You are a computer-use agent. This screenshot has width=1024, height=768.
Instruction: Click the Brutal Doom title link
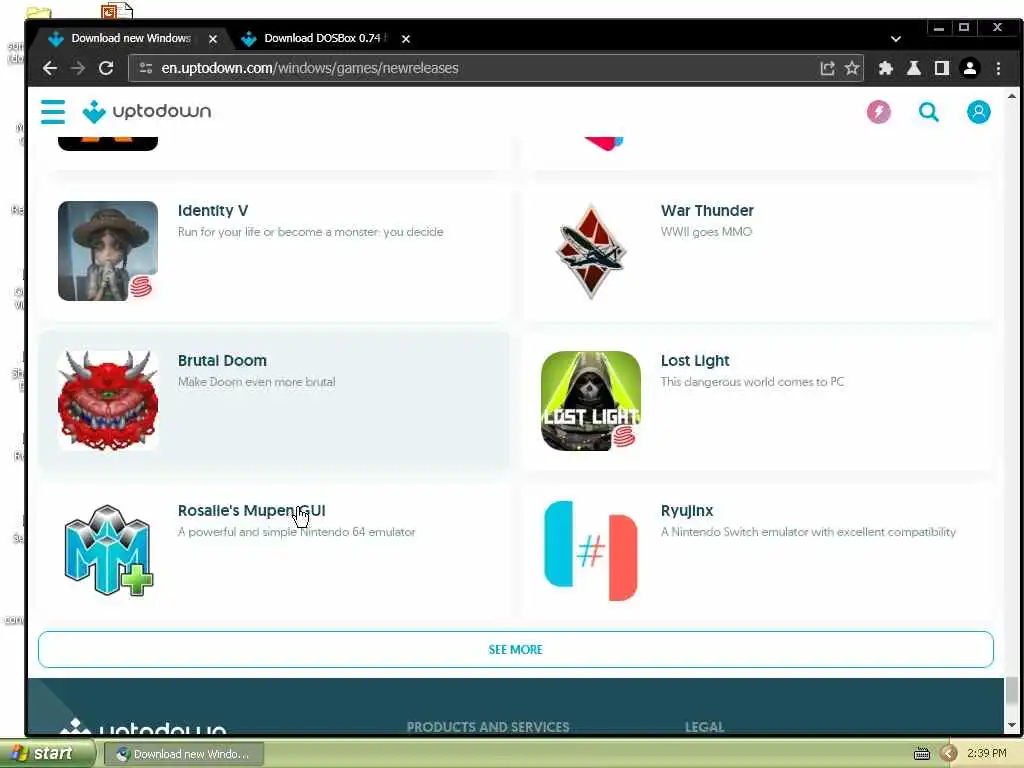[222, 360]
